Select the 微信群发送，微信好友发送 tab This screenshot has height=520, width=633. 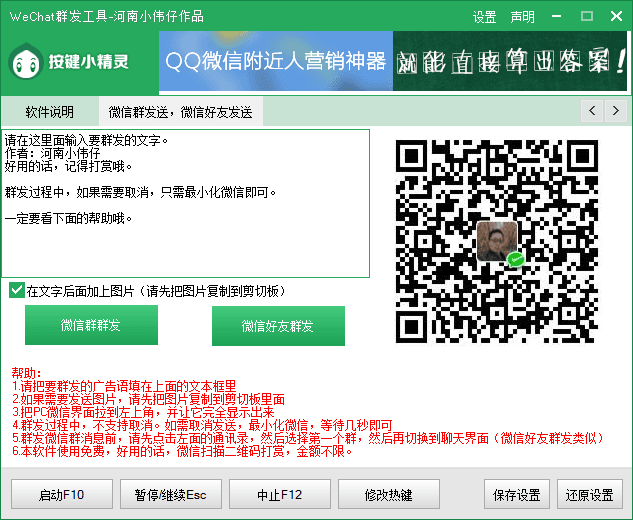(180, 112)
